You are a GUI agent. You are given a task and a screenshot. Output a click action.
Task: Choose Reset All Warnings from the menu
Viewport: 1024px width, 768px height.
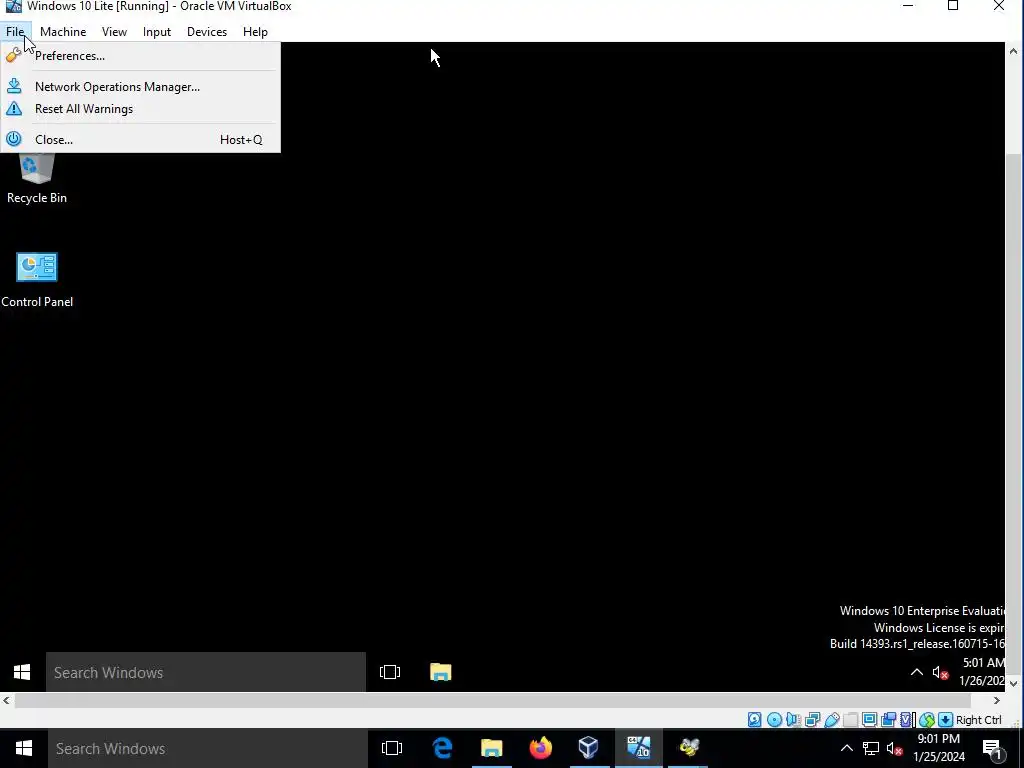pyautogui.click(x=140, y=109)
